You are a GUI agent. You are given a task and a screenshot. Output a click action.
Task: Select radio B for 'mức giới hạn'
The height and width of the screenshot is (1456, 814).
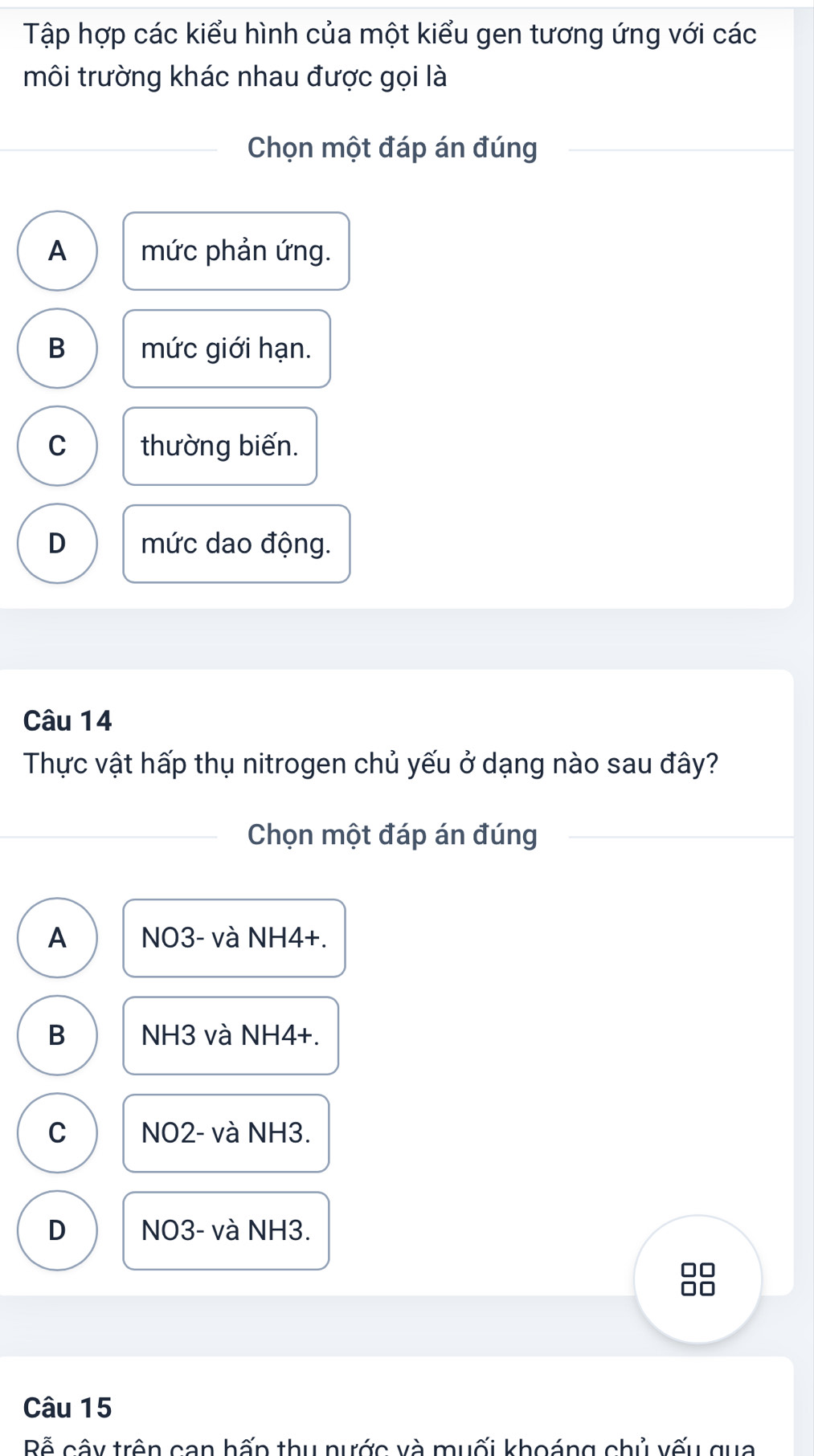pyautogui.click(x=57, y=348)
